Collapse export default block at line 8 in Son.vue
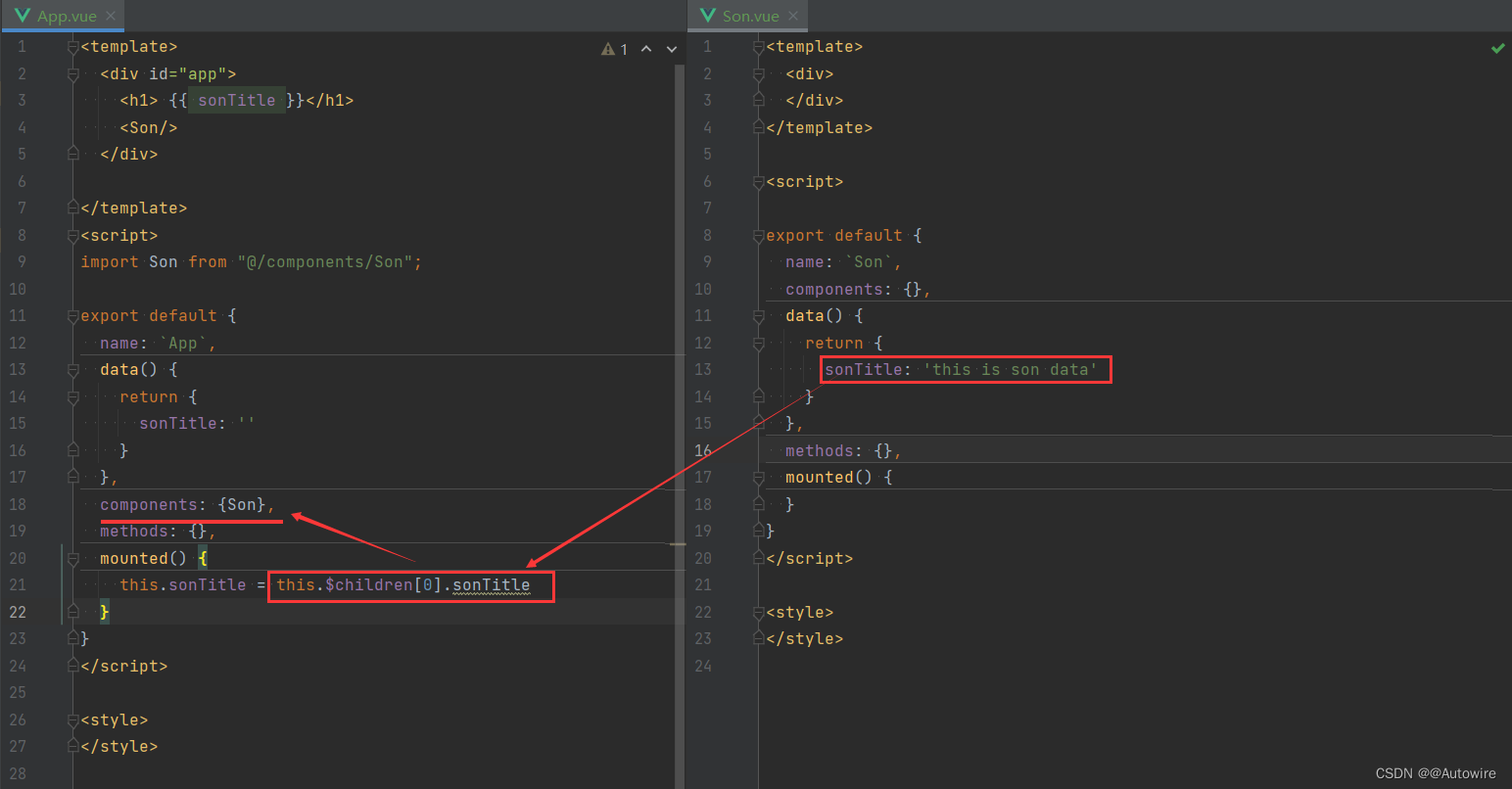The width and height of the screenshot is (1512, 789). [x=759, y=235]
